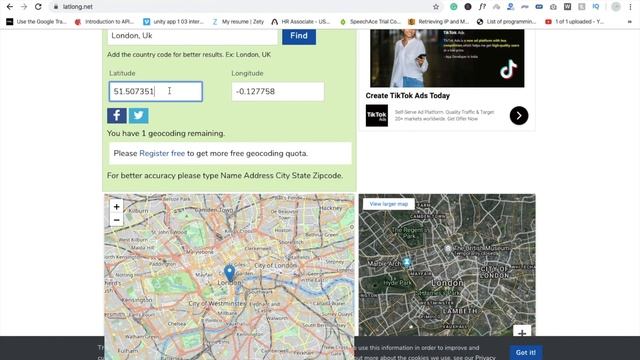
Task: Click the blue Find button
Action: click(x=299, y=36)
